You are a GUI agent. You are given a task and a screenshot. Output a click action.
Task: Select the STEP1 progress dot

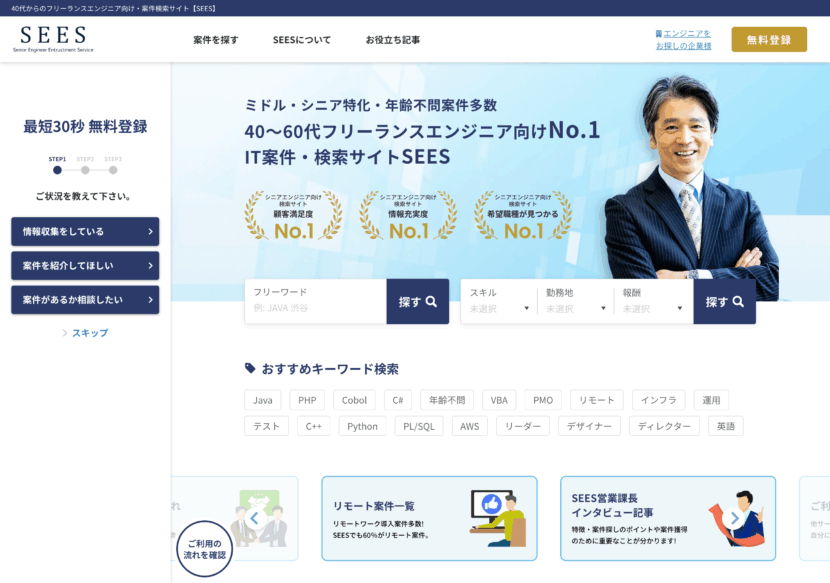[x=57, y=170]
